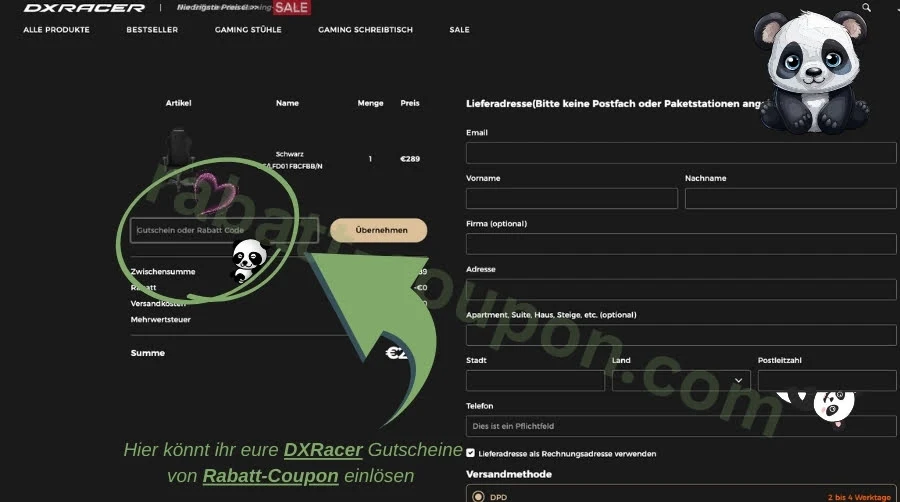This screenshot has width=900, height=502.
Task: Click the Artikel column header
Action: [x=179, y=103]
